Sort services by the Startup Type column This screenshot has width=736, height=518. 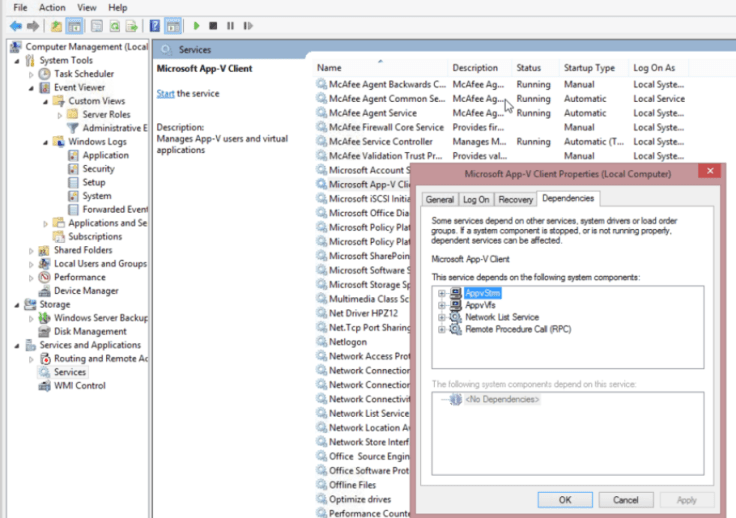click(x=589, y=68)
